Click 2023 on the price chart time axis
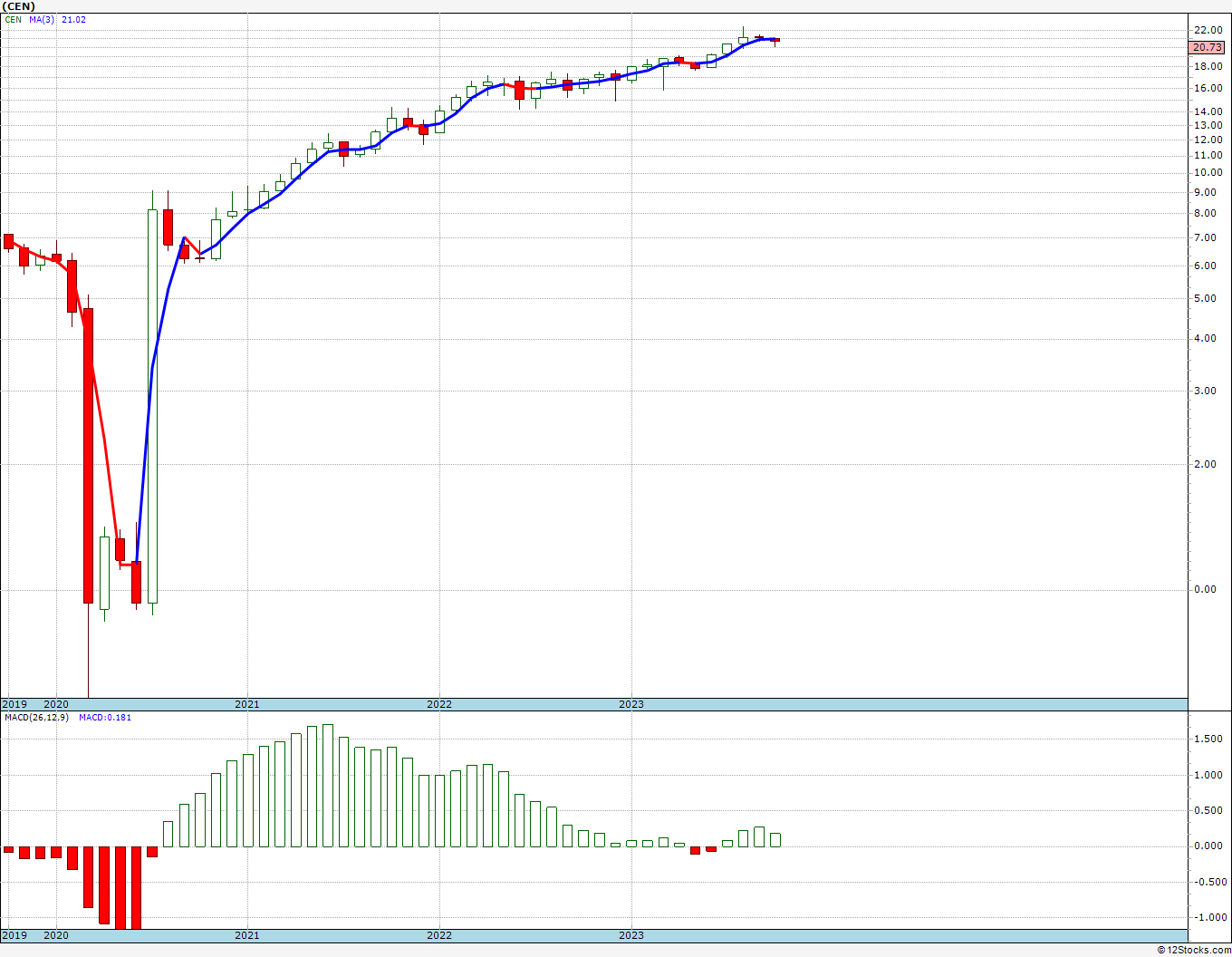Viewport: 1232px width, 957px height. (x=631, y=704)
